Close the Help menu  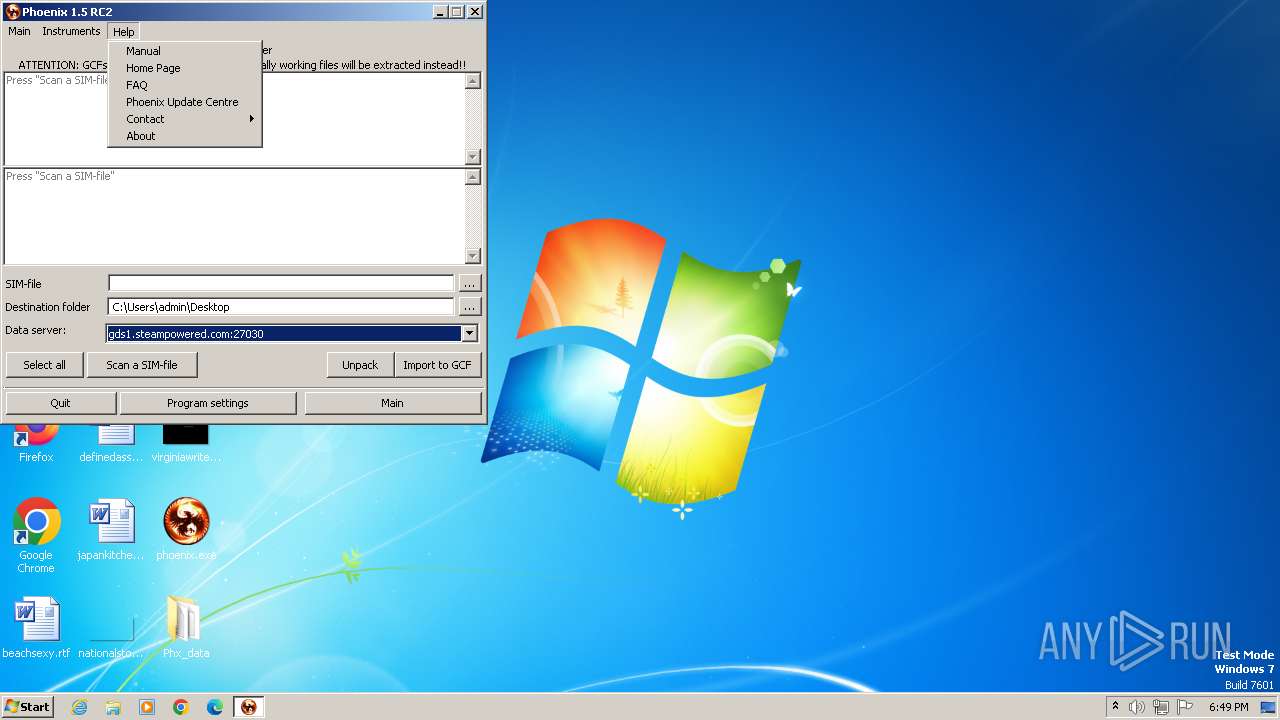click(123, 32)
